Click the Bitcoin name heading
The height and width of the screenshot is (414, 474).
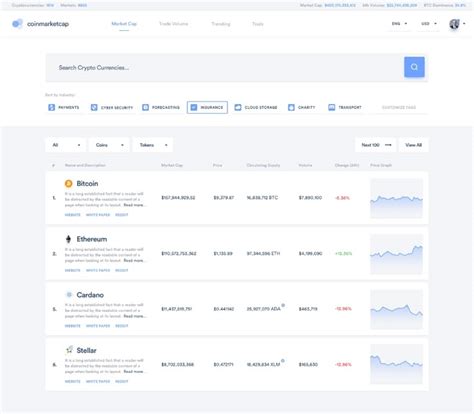pyautogui.click(x=87, y=184)
